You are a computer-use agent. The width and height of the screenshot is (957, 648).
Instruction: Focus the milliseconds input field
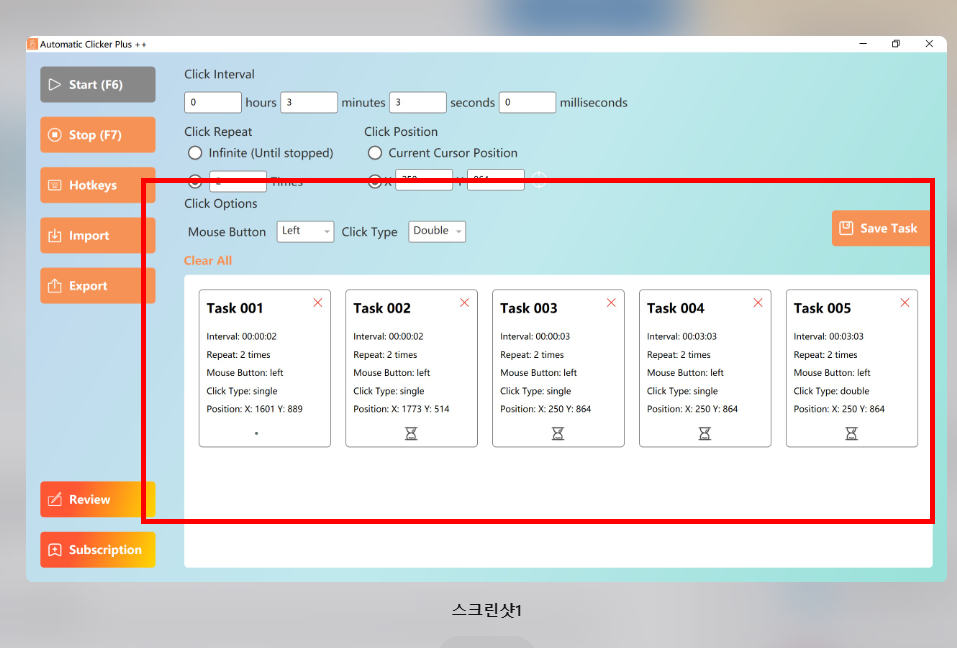[527, 103]
